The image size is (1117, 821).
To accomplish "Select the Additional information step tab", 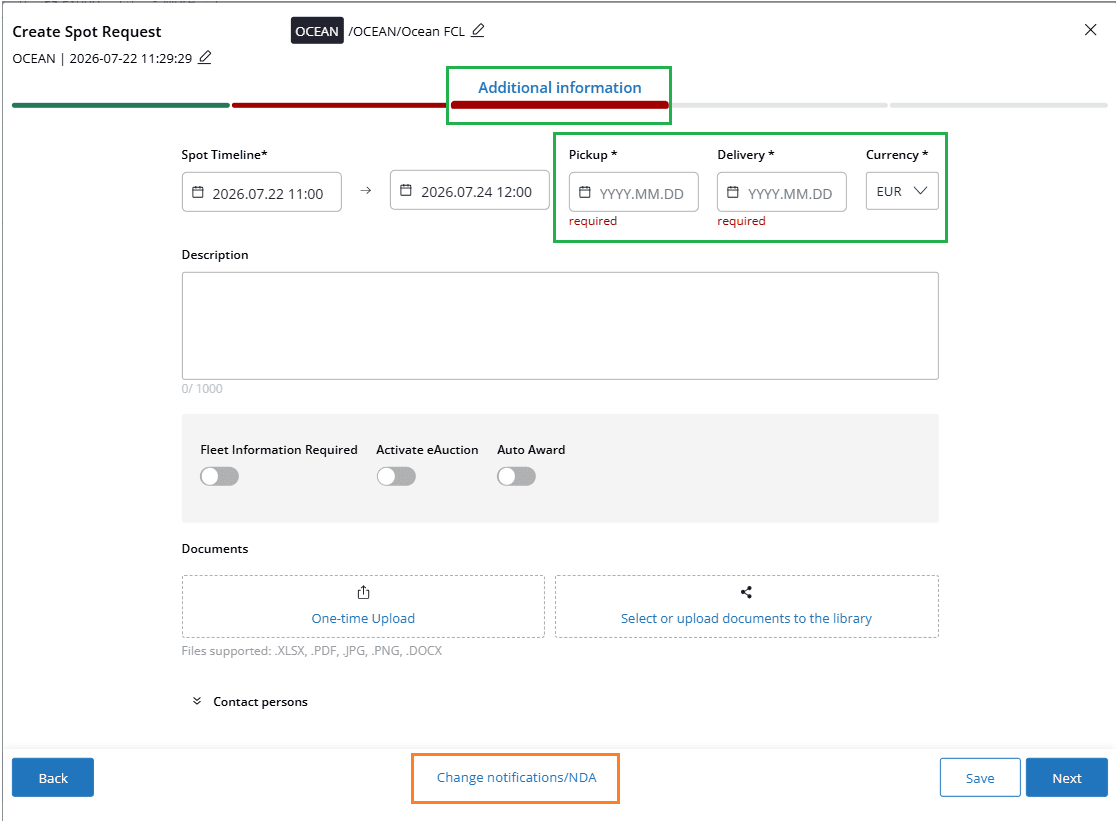I will coord(559,88).
